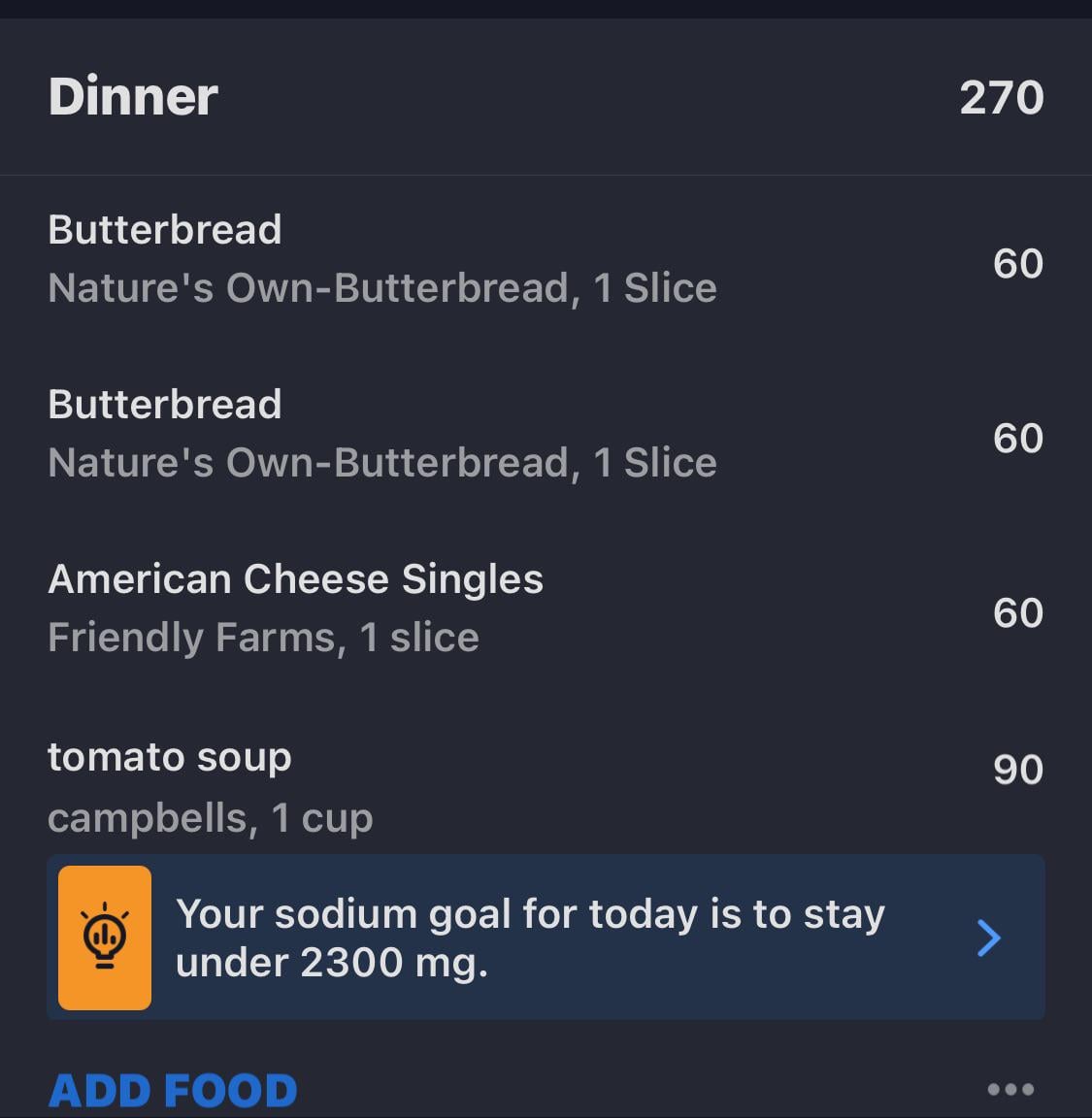
Task: Tap second Nature's Own-Butterbread, 1 Slice subtitle
Action: tap(382, 462)
